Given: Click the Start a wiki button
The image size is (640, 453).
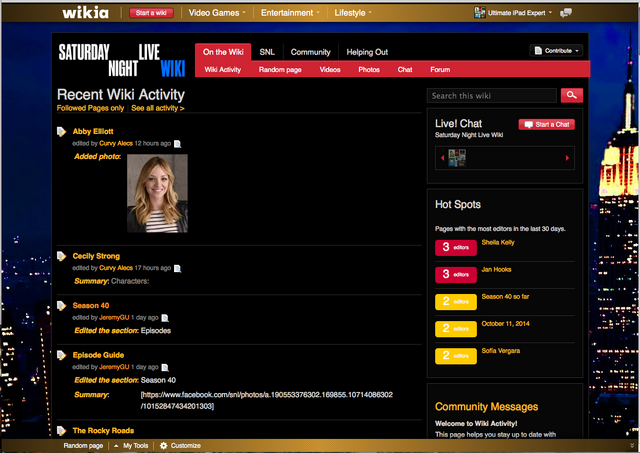Looking at the screenshot, I should pyautogui.click(x=151, y=13).
